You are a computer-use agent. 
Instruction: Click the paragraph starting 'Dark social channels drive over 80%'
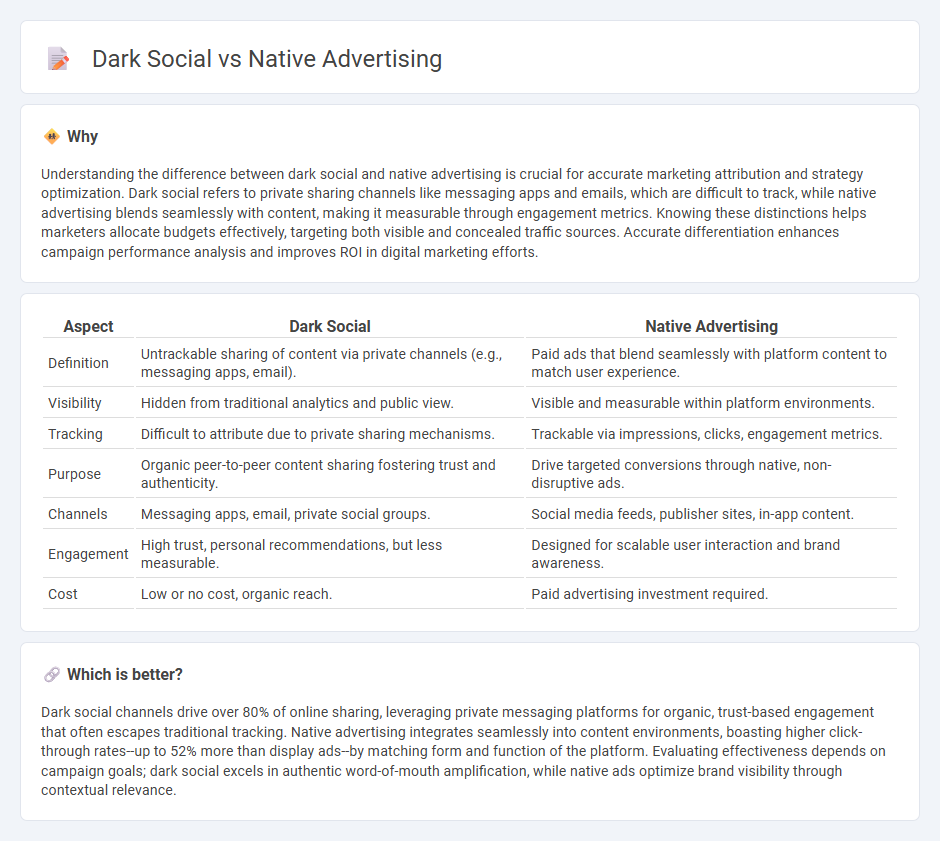pyautogui.click(x=463, y=752)
